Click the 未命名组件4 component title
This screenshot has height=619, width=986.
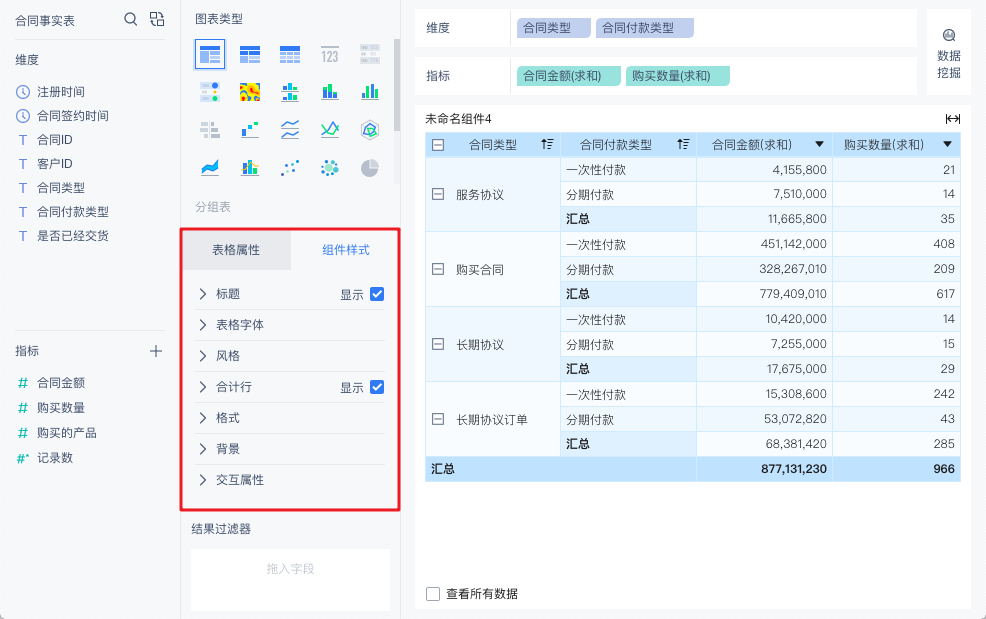tap(458, 119)
